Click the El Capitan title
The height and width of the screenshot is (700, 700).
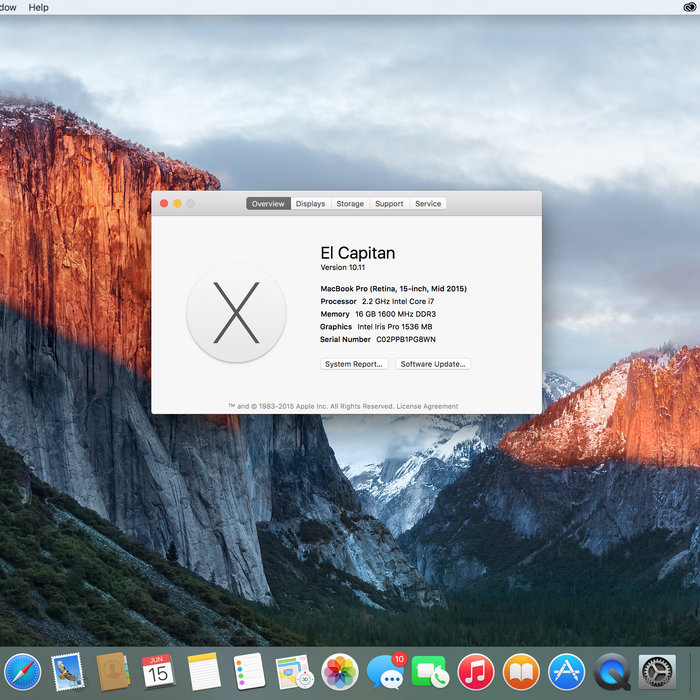tap(358, 253)
